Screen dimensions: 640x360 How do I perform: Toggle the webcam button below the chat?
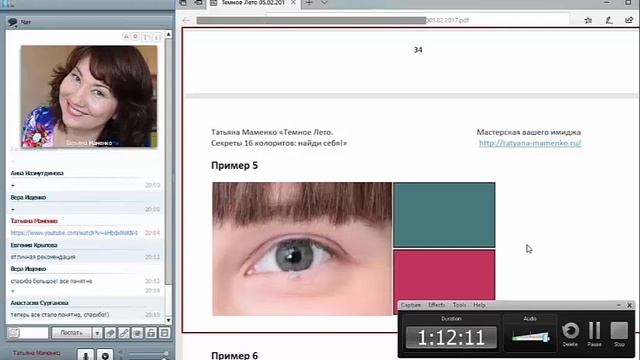[105, 355]
